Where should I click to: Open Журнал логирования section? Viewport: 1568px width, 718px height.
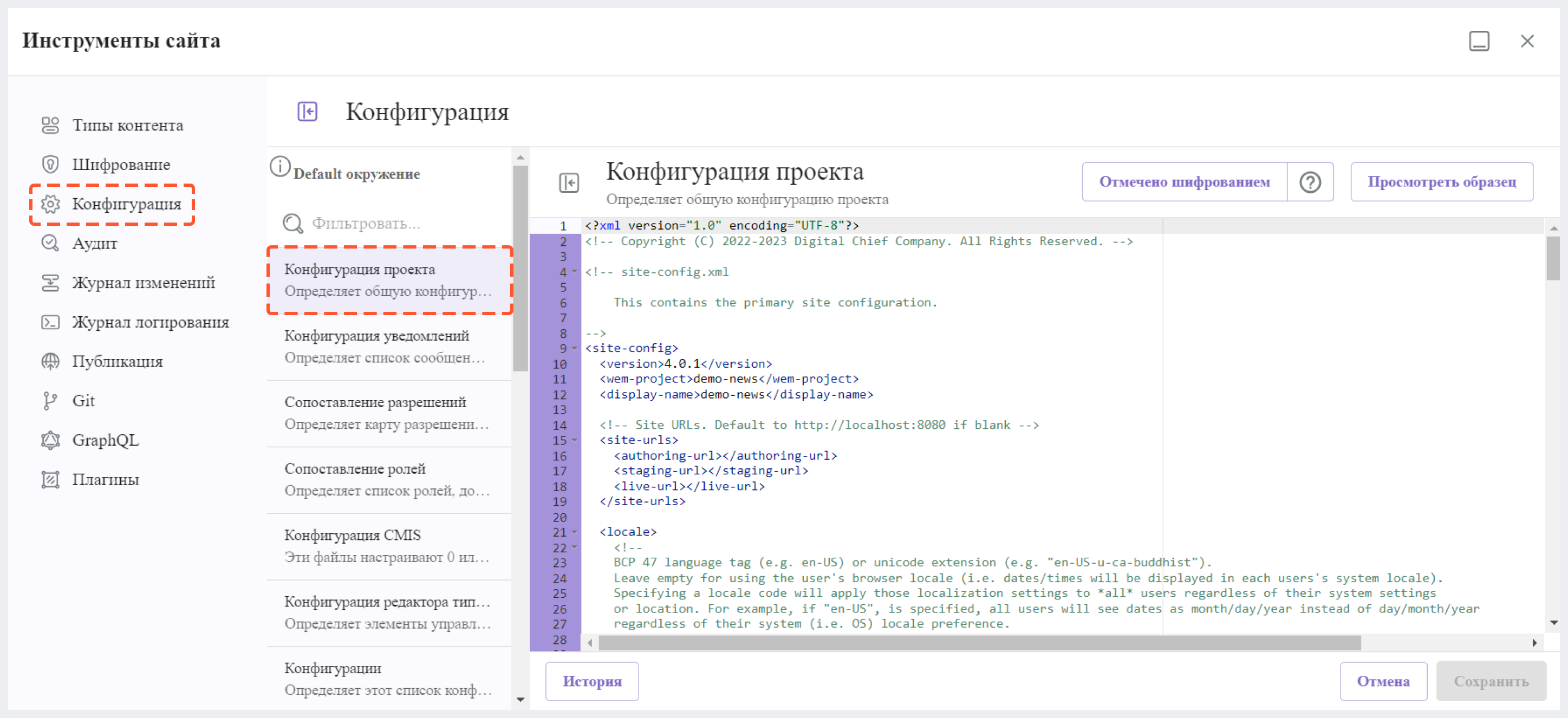click(x=151, y=322)
